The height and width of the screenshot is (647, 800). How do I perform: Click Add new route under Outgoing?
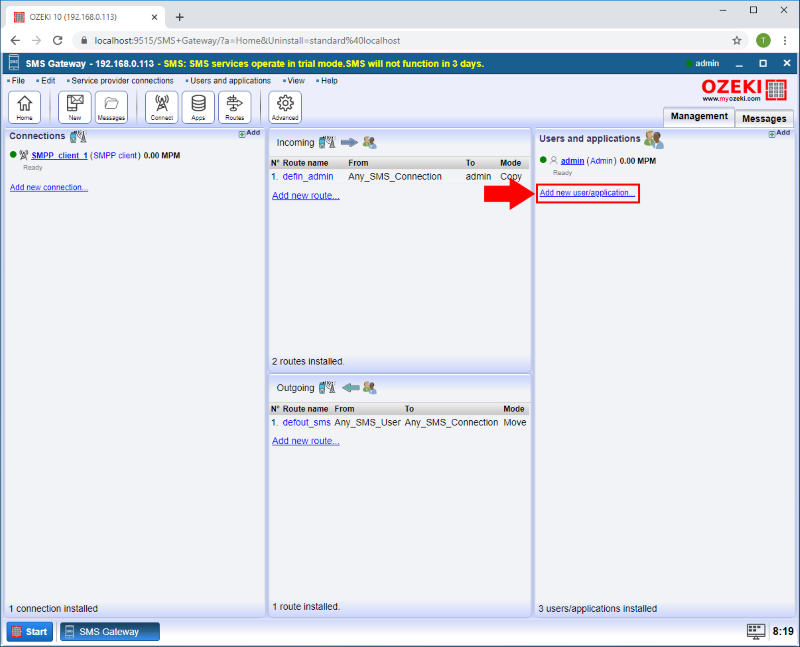point(306,441)
